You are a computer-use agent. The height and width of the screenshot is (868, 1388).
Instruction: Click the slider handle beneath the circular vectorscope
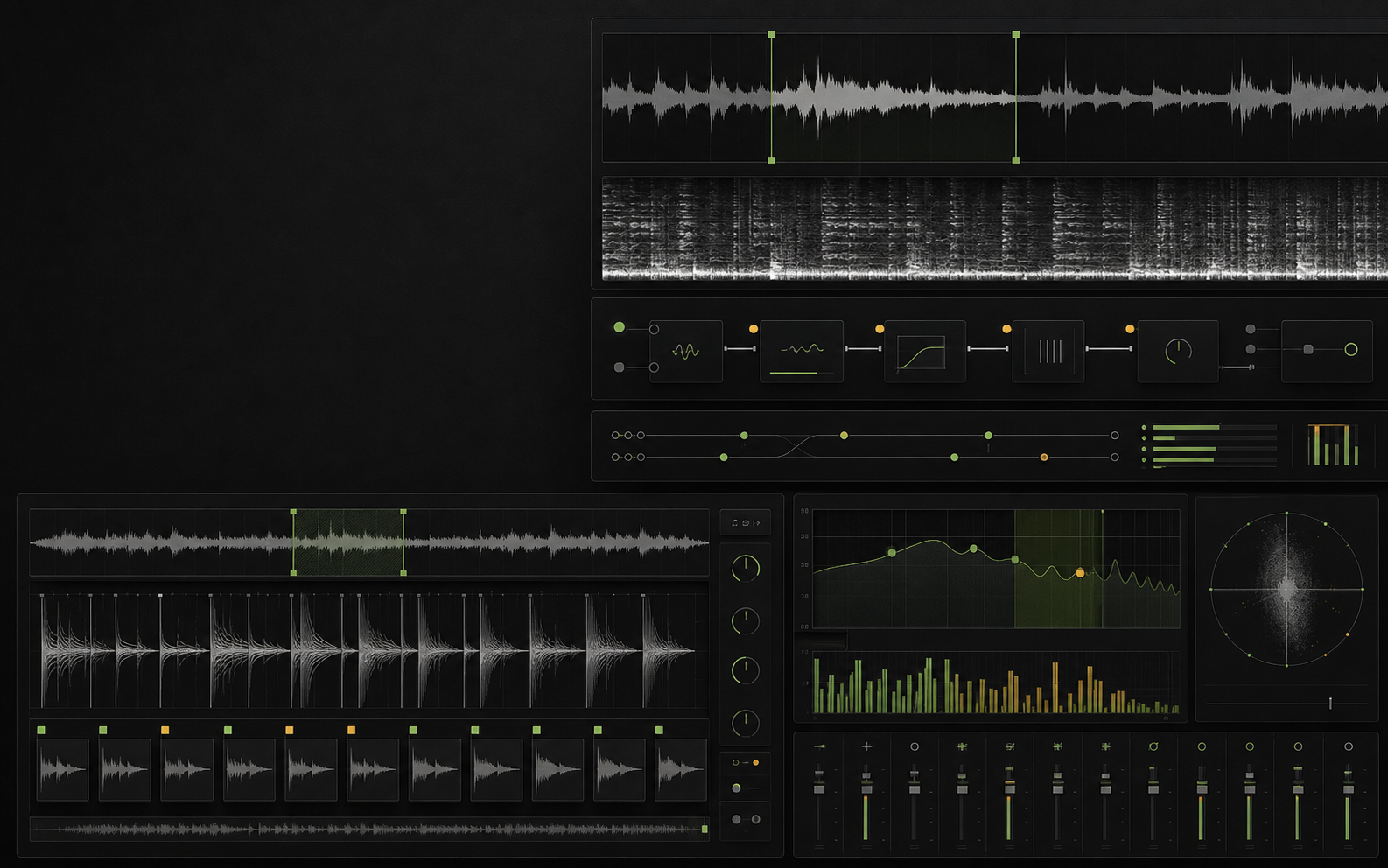tap(1330, 703)
